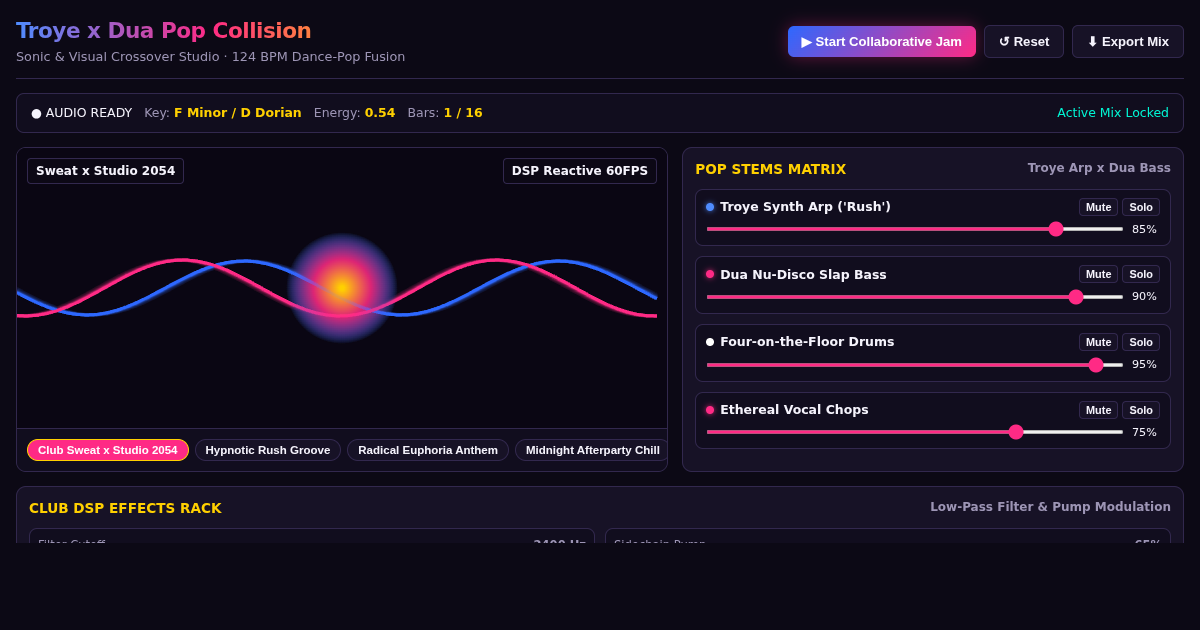Solo Four-on-the-Floor Drums
The width and height of the screenshot is (1200, 630).
pyautogui.click(x=1141, y=342)
